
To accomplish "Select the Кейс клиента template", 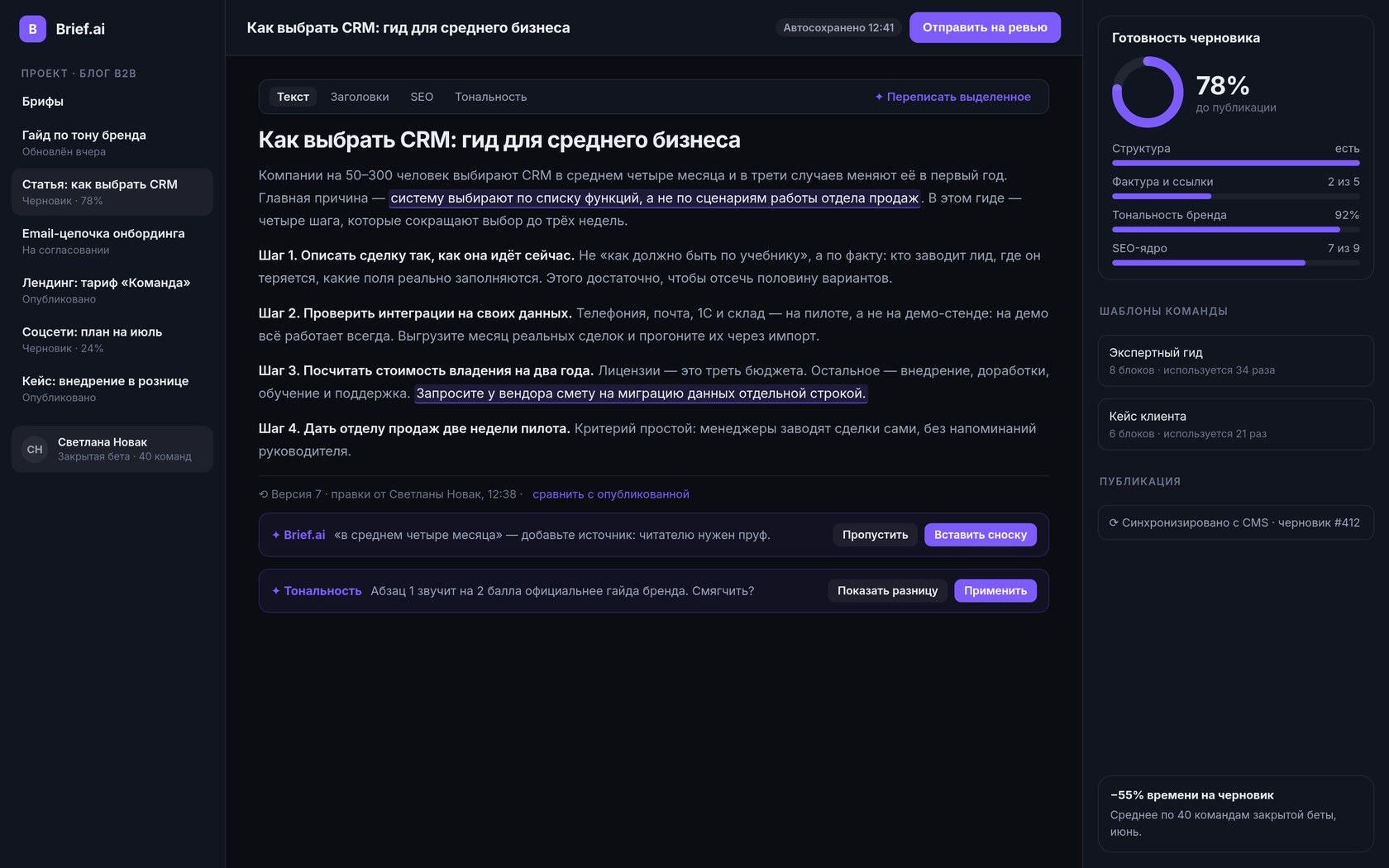I will (x=1236, y=424).
